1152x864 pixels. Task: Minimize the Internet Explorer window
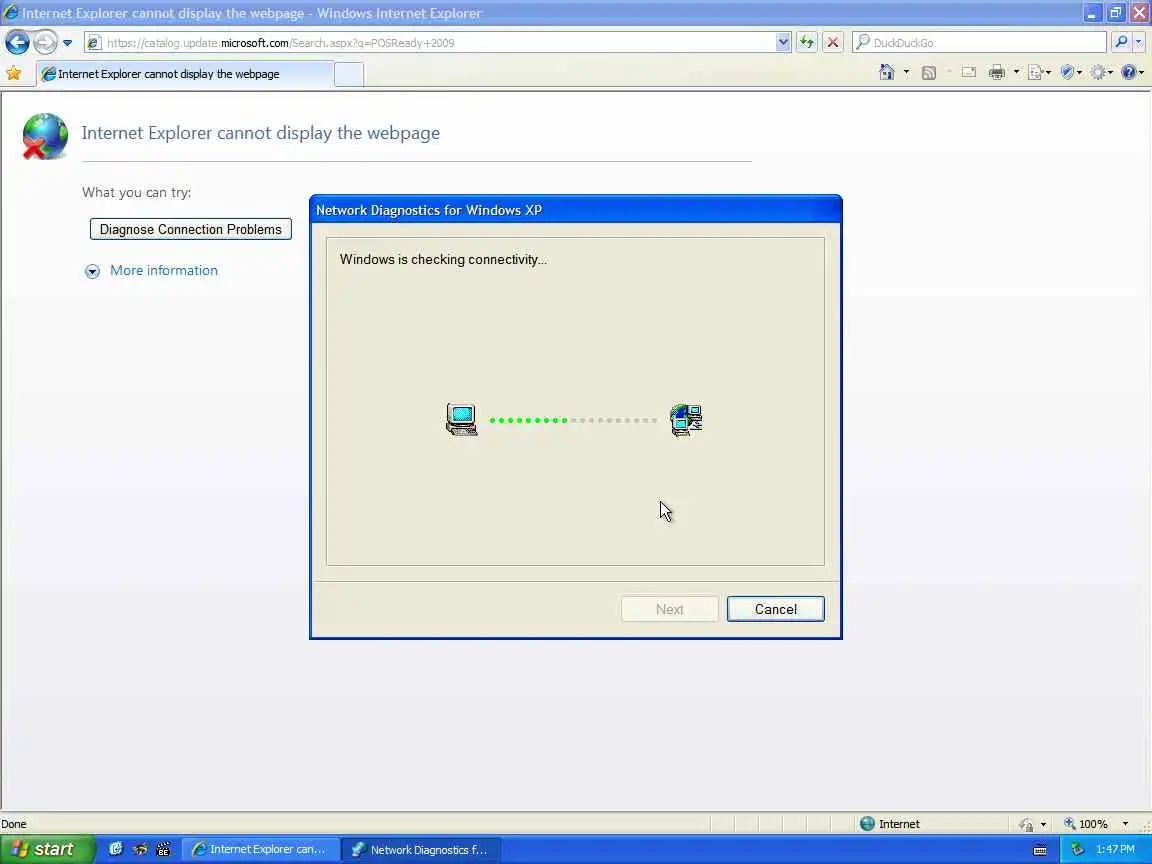coord(1092,12)
